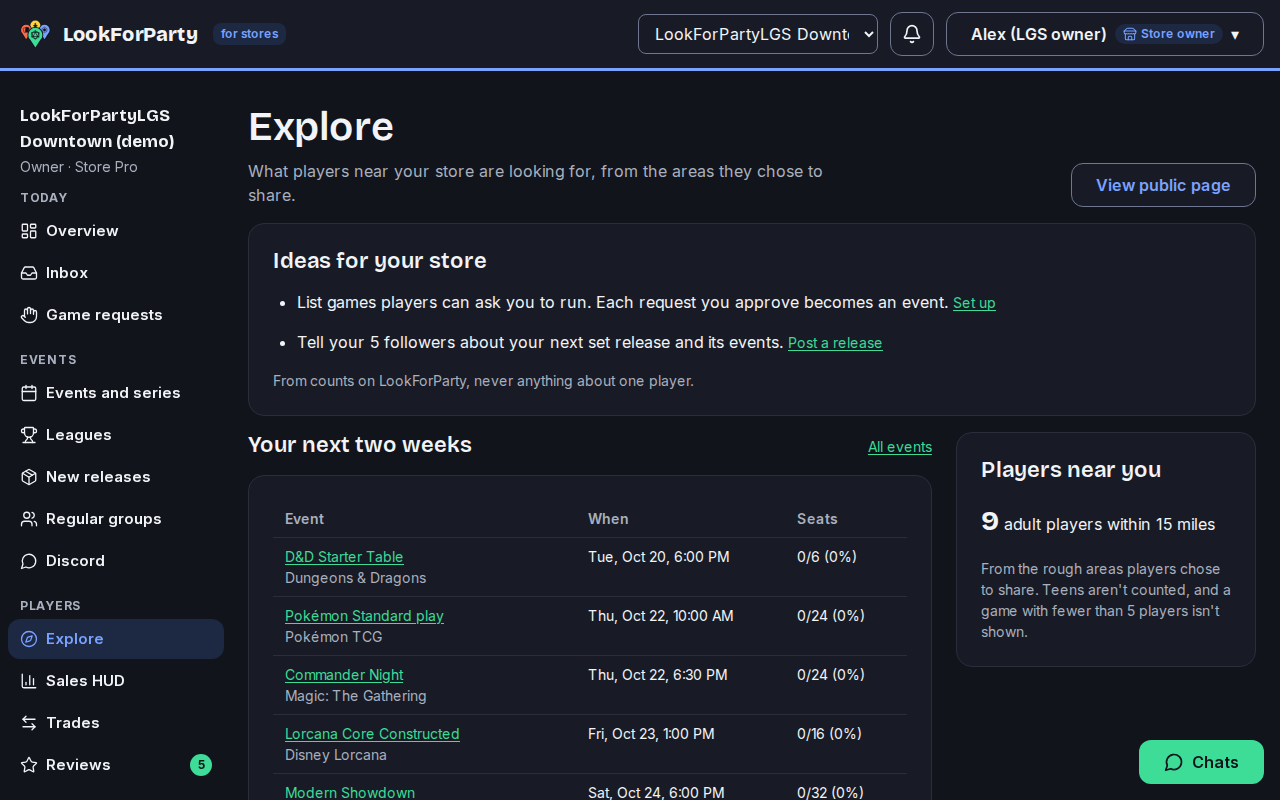Open Commander Night event link

pos(344,675)
